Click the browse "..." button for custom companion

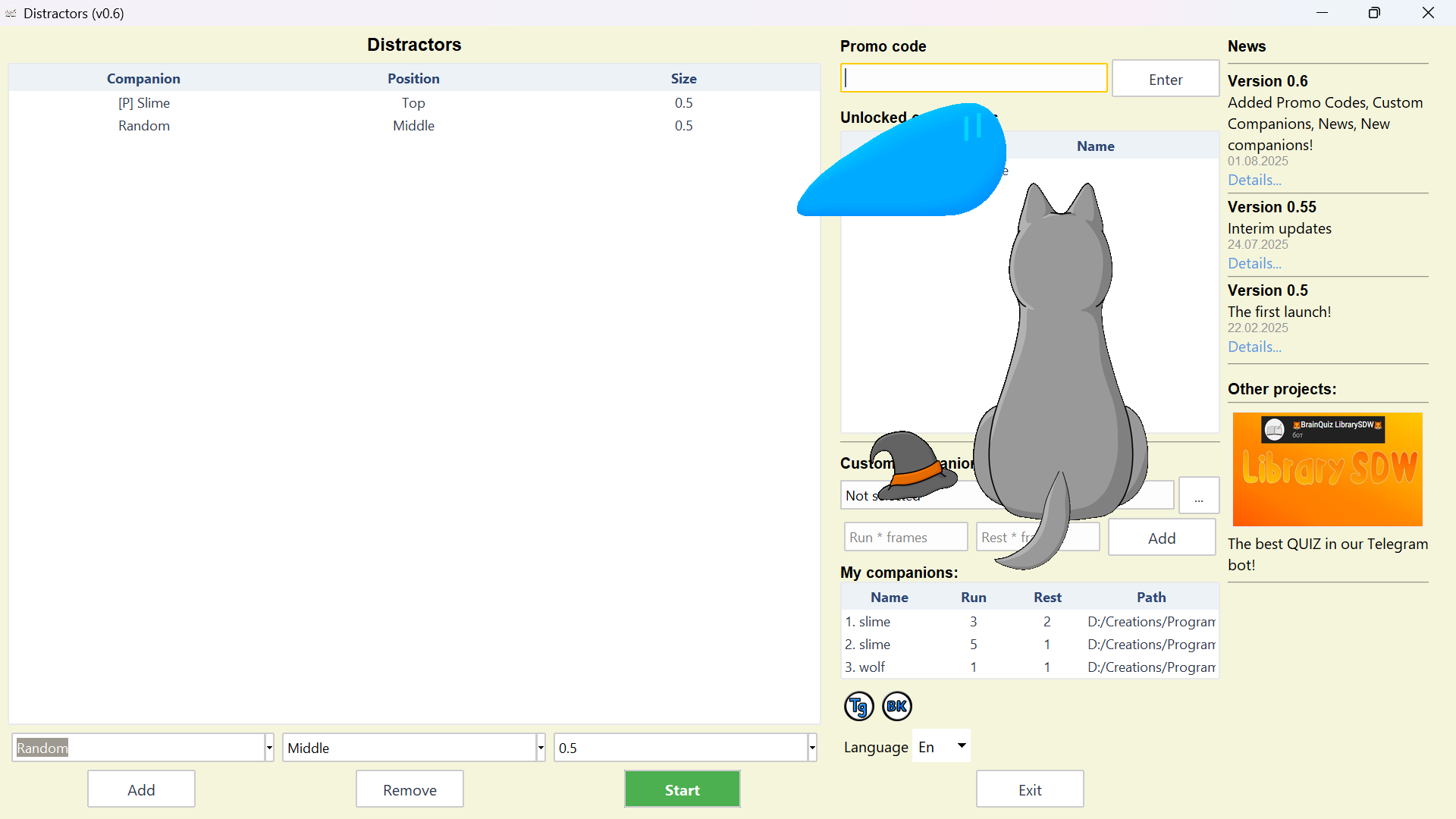[1198, 496]
